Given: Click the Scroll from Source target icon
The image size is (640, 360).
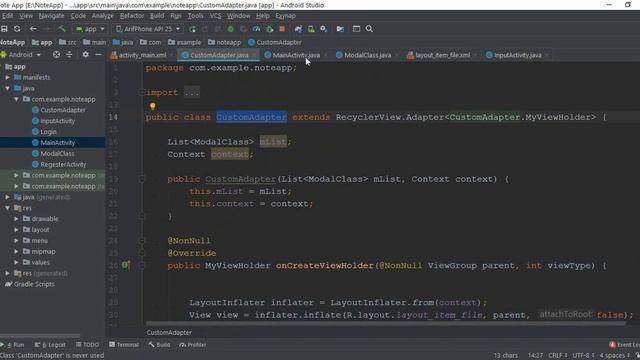Looking at the screenshot, I should 56,55.
